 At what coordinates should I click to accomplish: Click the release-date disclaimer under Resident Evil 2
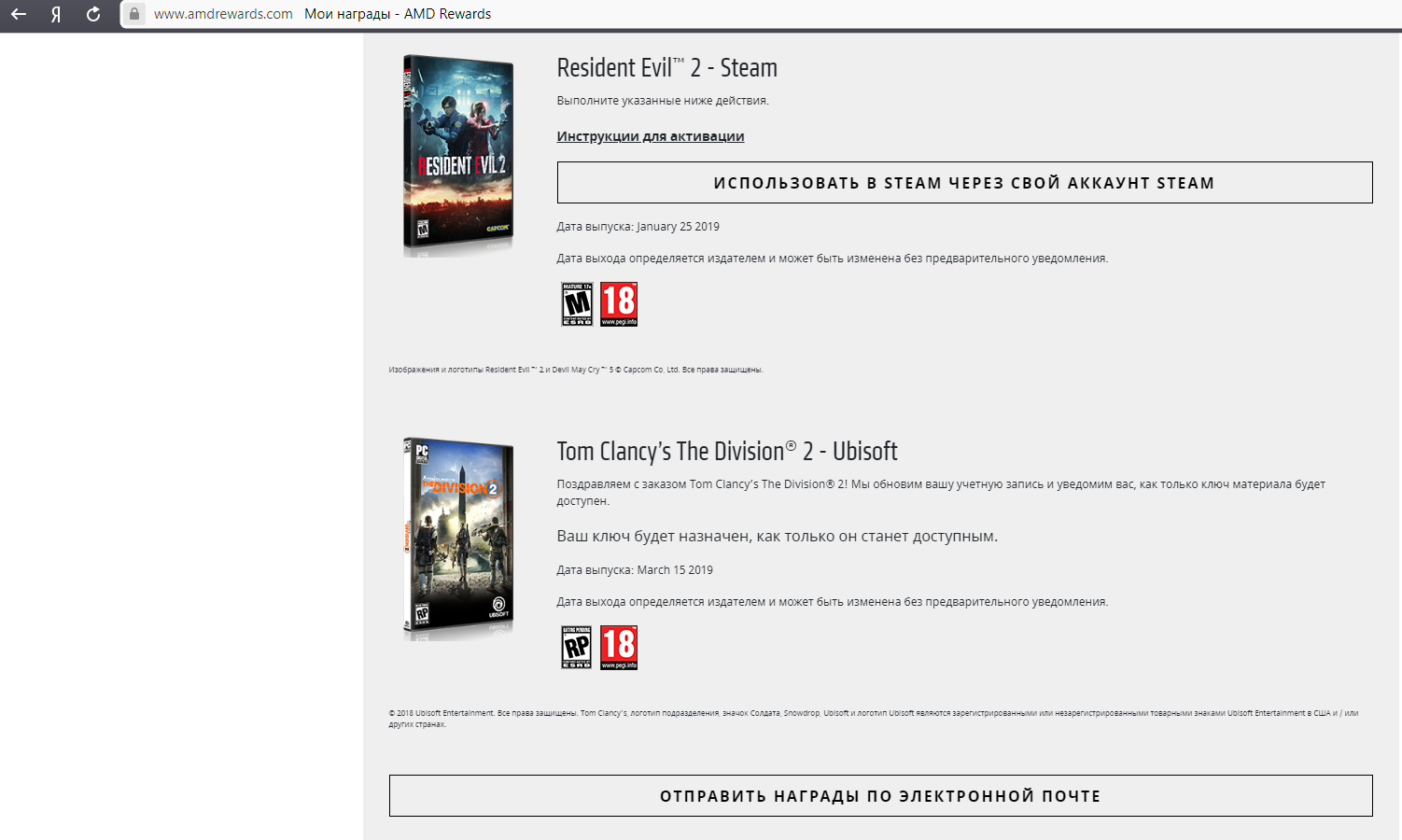(833, 259)
